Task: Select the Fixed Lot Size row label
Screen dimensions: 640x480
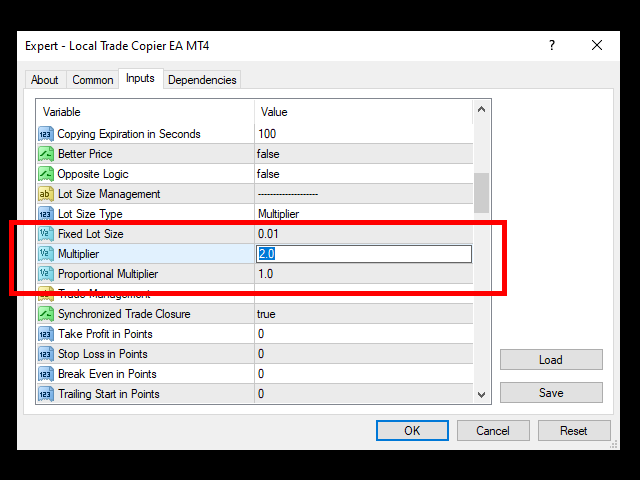Action: [x=91, y=234]
